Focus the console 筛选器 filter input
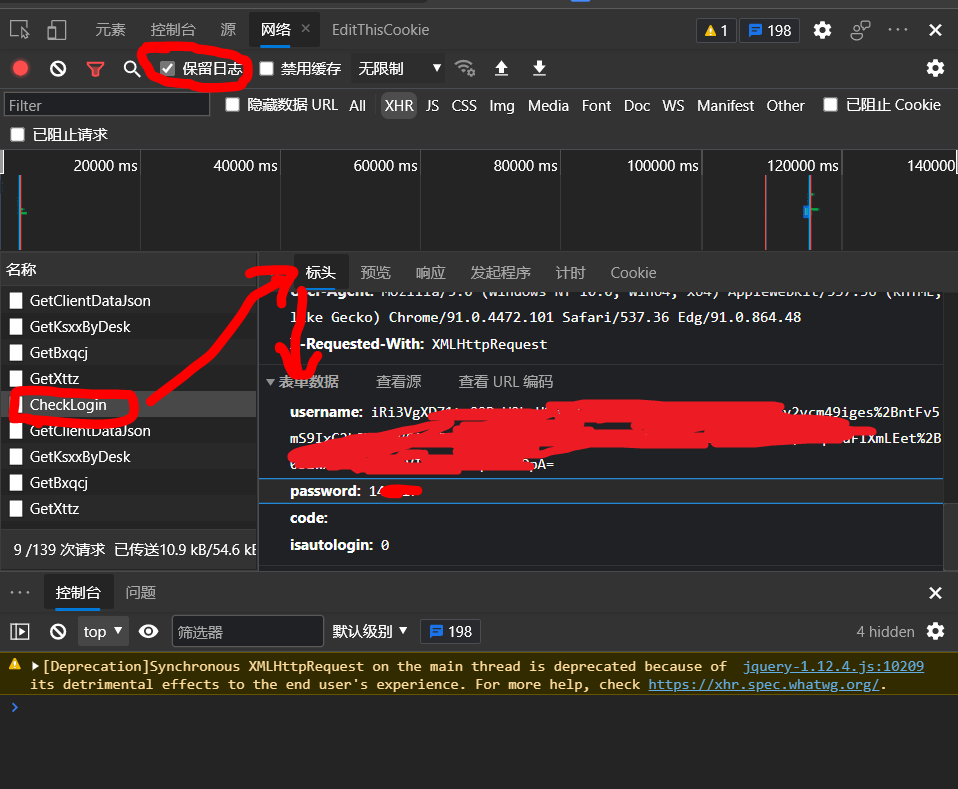This screenshot has width=958, height=789. (x=247, y=631)
